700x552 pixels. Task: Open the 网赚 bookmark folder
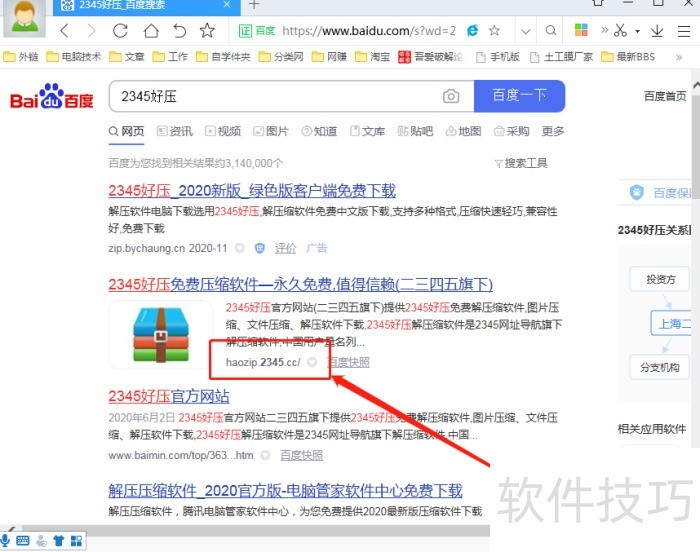(x=329, y=57)
